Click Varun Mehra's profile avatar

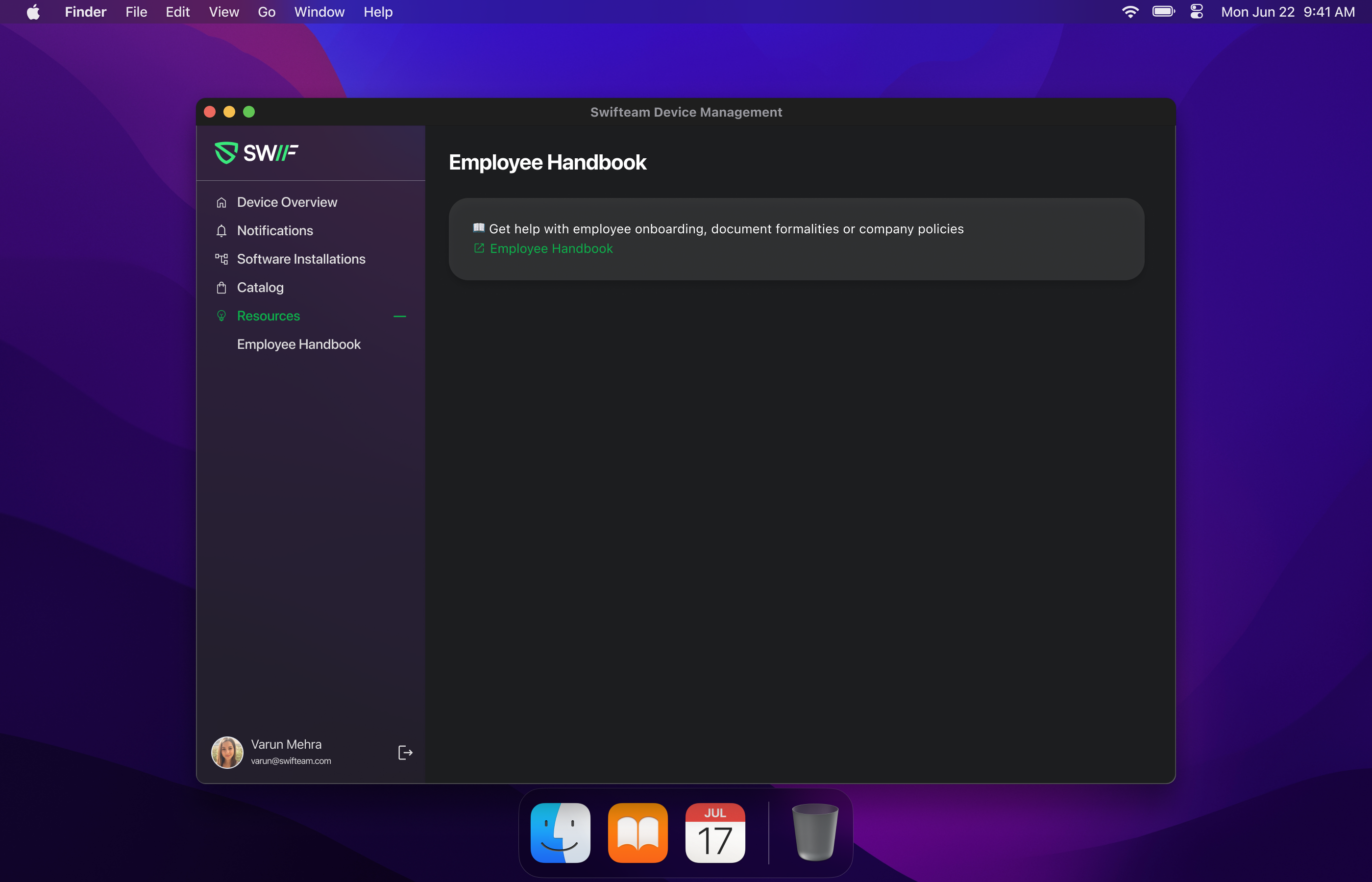[x=227, y=753]
